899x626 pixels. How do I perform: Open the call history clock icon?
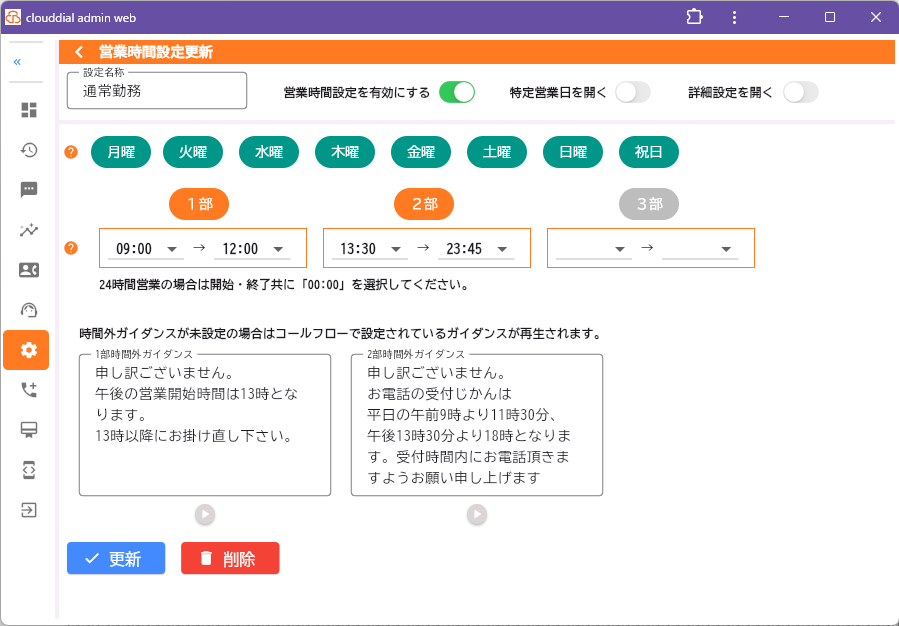coord(28,150)
